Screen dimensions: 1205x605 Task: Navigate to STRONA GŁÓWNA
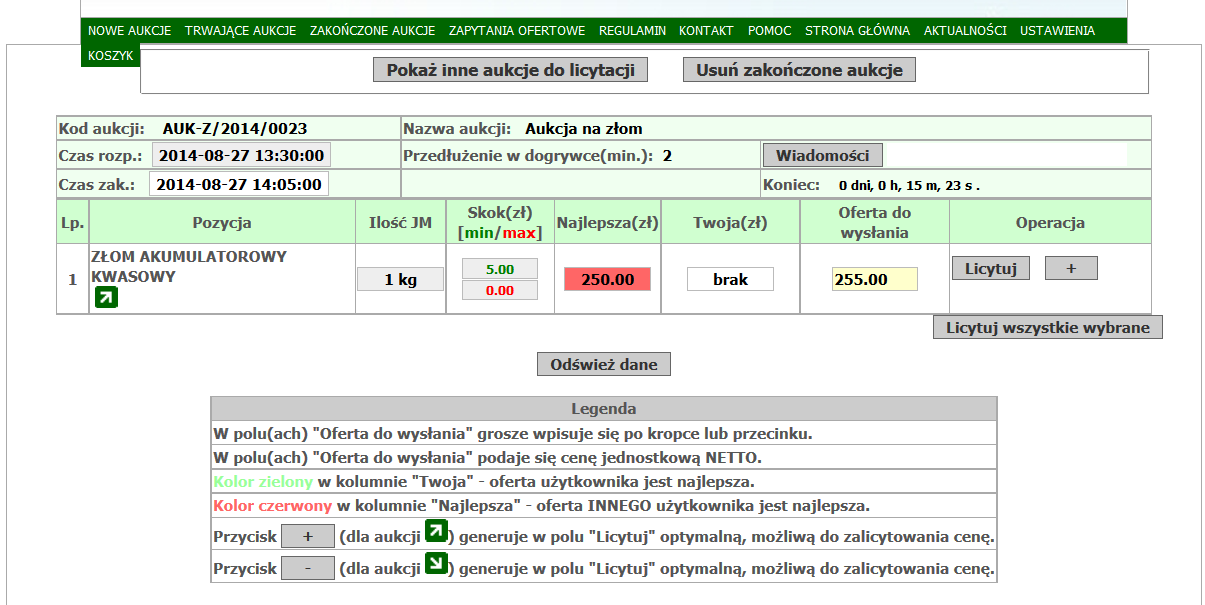tap(857, 31)
